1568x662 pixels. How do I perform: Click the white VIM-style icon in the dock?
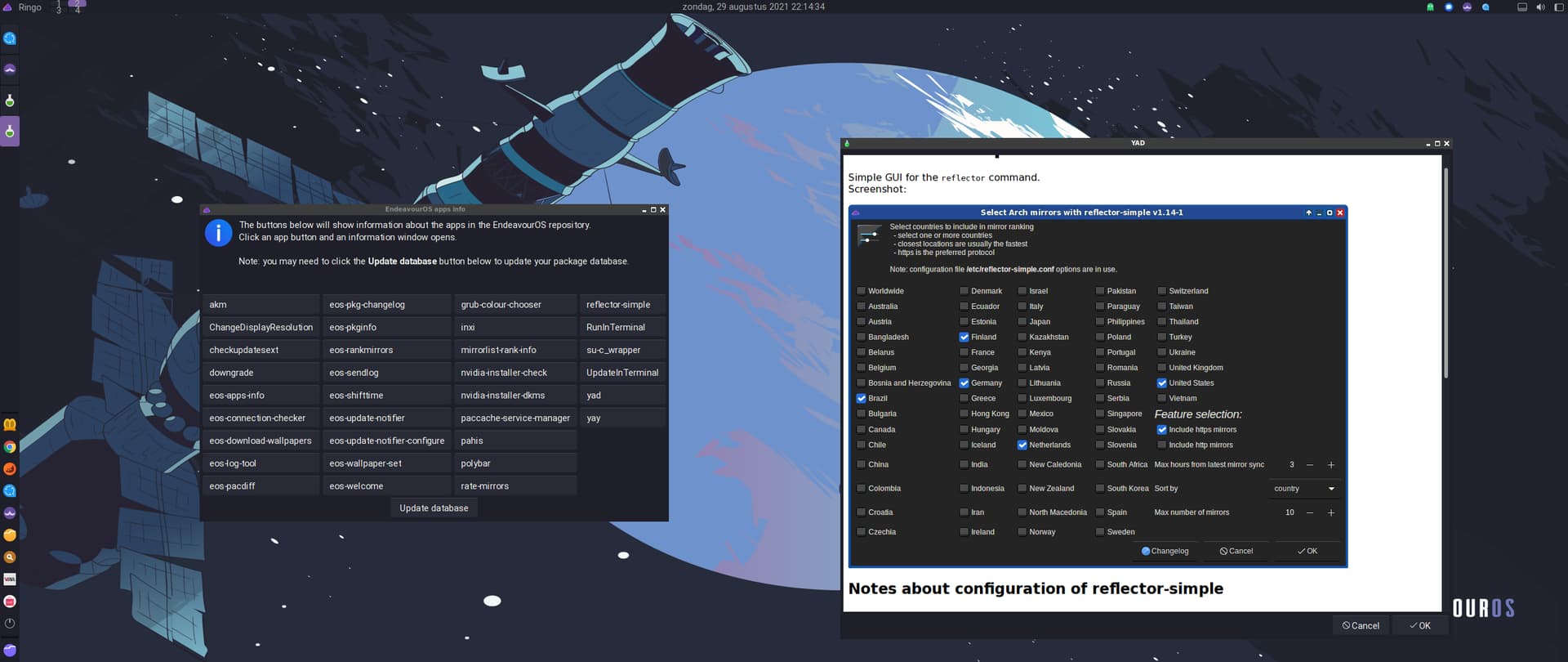[x=10, y=579]
